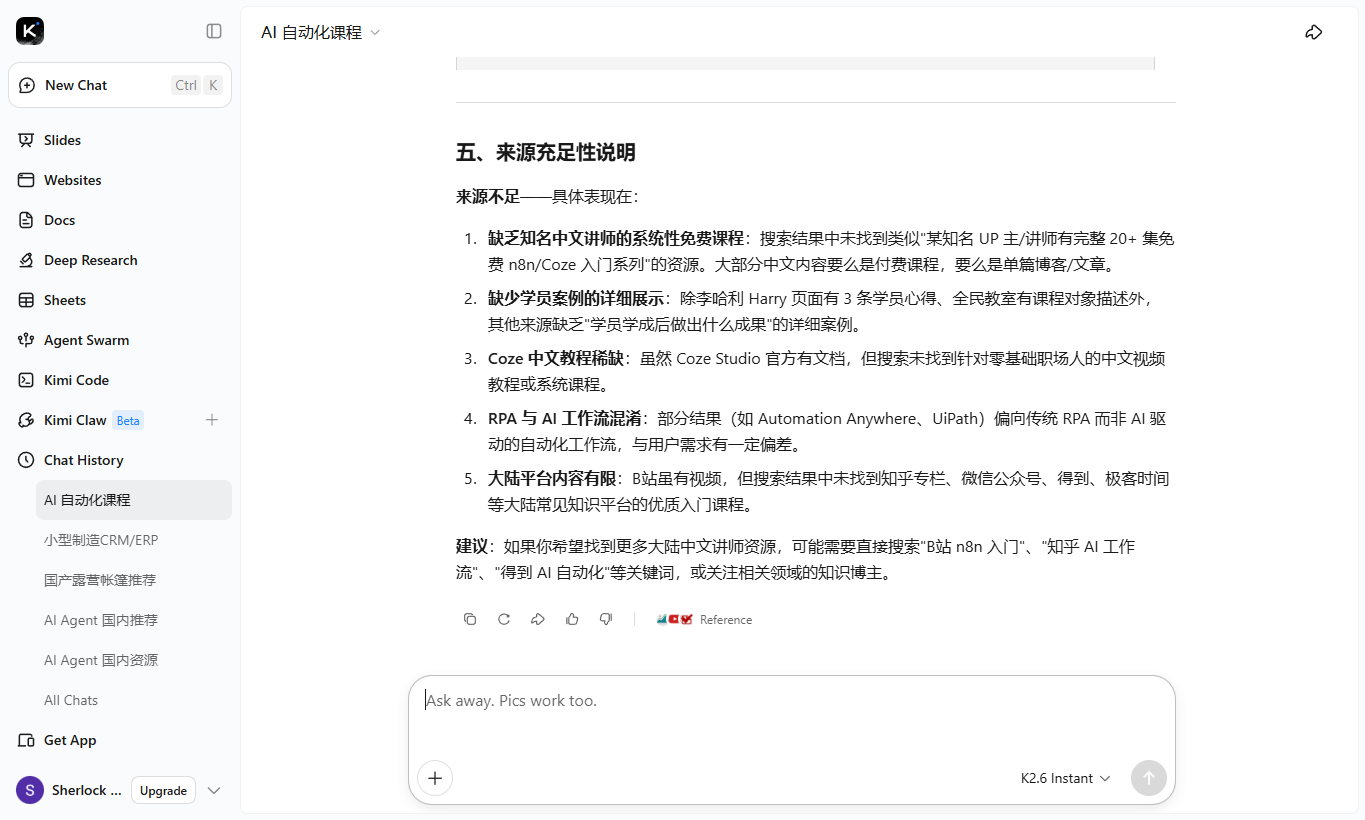The height and width of the screenshot is (820, 1365).
Task: Click the Websites icon in sidebar
Action: coord(26,180)
